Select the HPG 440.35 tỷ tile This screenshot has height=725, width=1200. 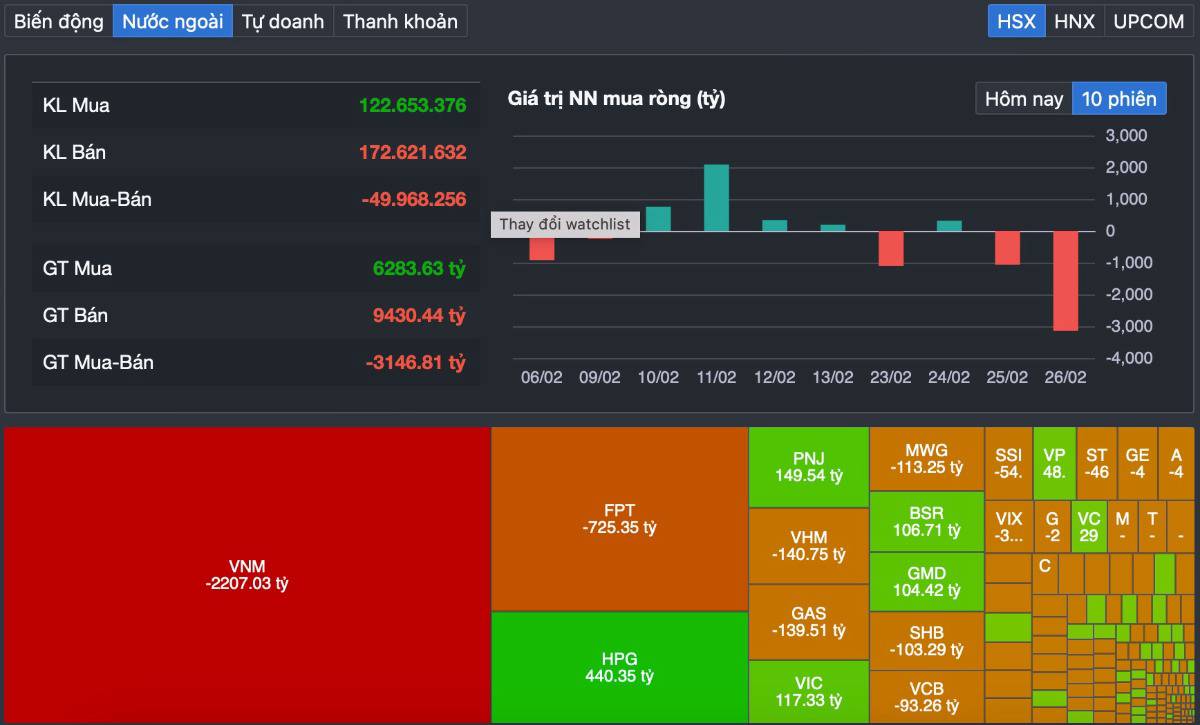point(620,667)
